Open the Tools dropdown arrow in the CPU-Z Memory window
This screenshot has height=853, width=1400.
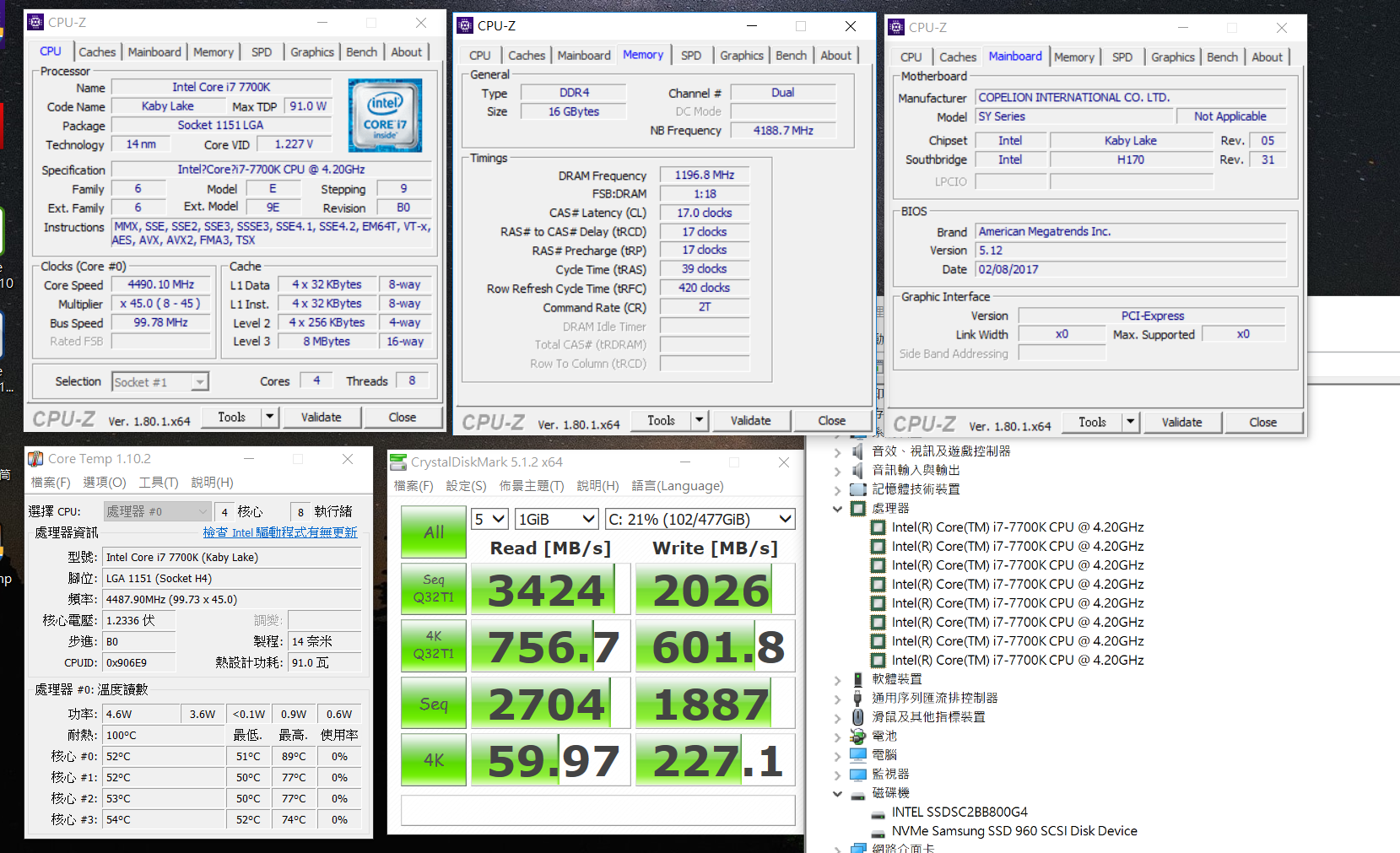pyautogui.click(x=699, y=420)
